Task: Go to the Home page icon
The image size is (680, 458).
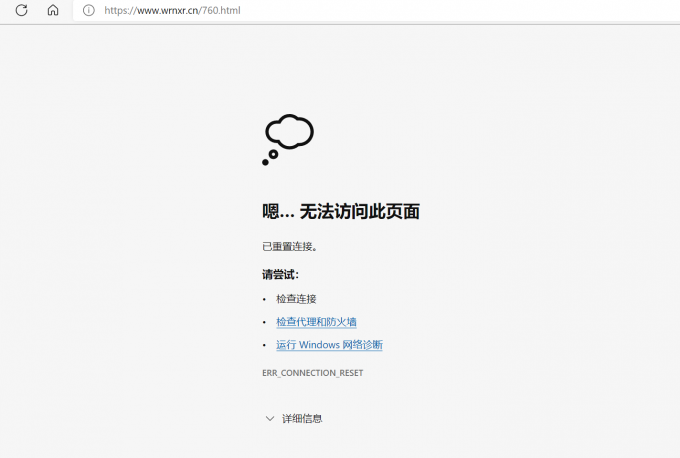Action: click(x=53, y=10)
